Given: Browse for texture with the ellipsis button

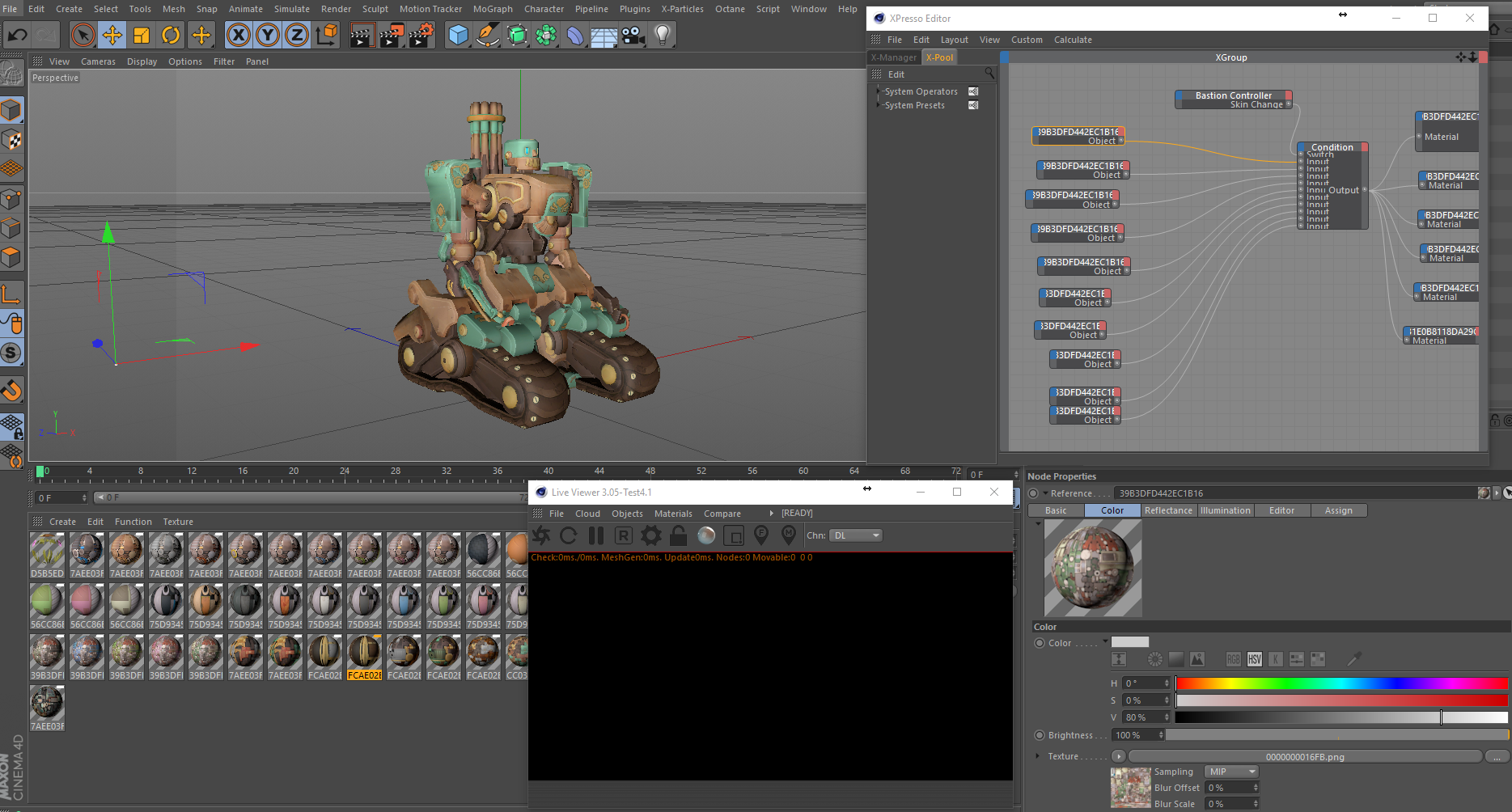Looking at the screenshot, I should pyautogui.click(x=1497, y=757).
